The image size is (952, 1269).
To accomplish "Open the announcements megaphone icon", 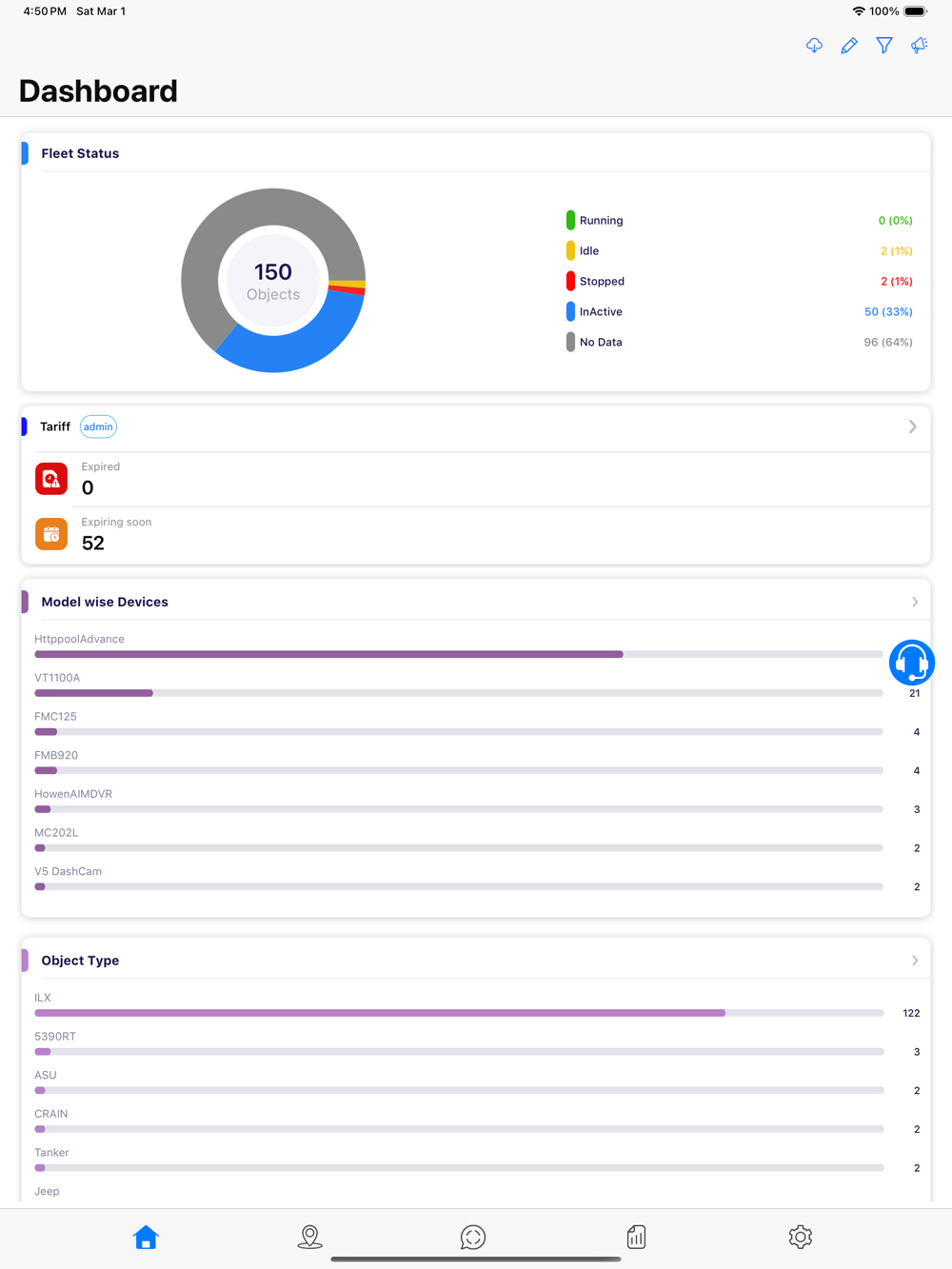I will [919, 45].
